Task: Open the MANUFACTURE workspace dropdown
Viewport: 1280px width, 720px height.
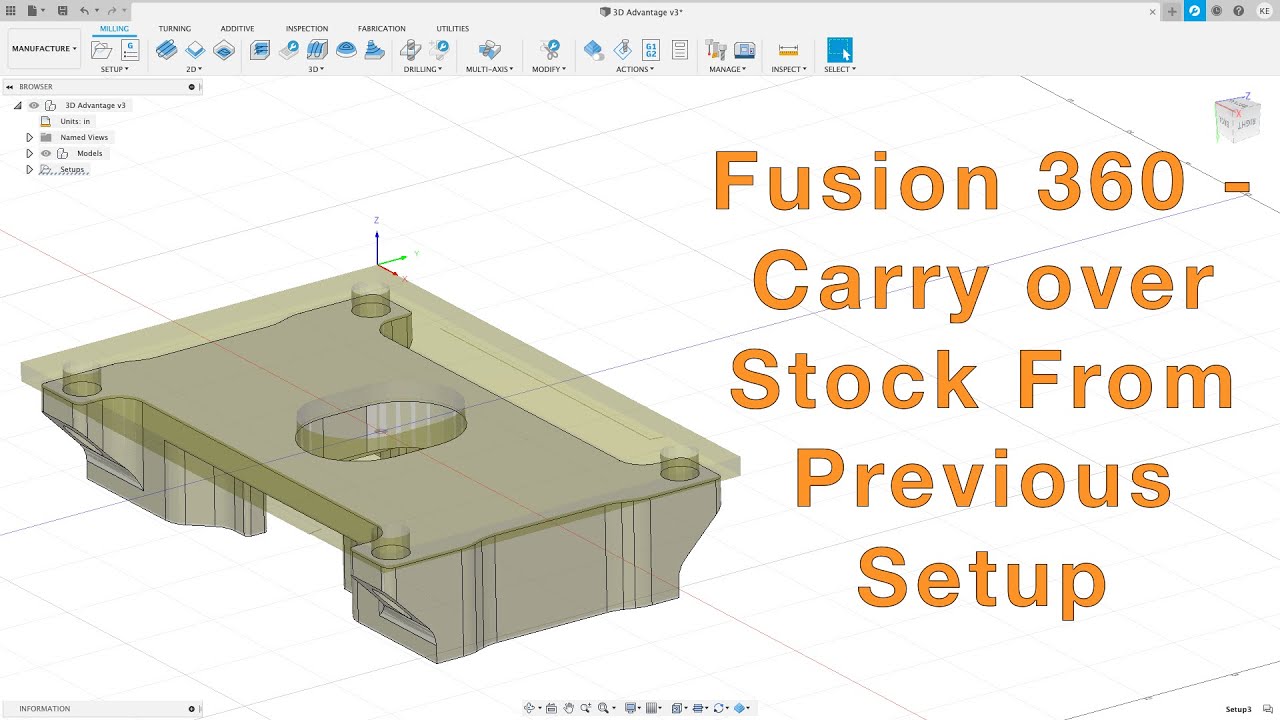Action: point(44,48)
